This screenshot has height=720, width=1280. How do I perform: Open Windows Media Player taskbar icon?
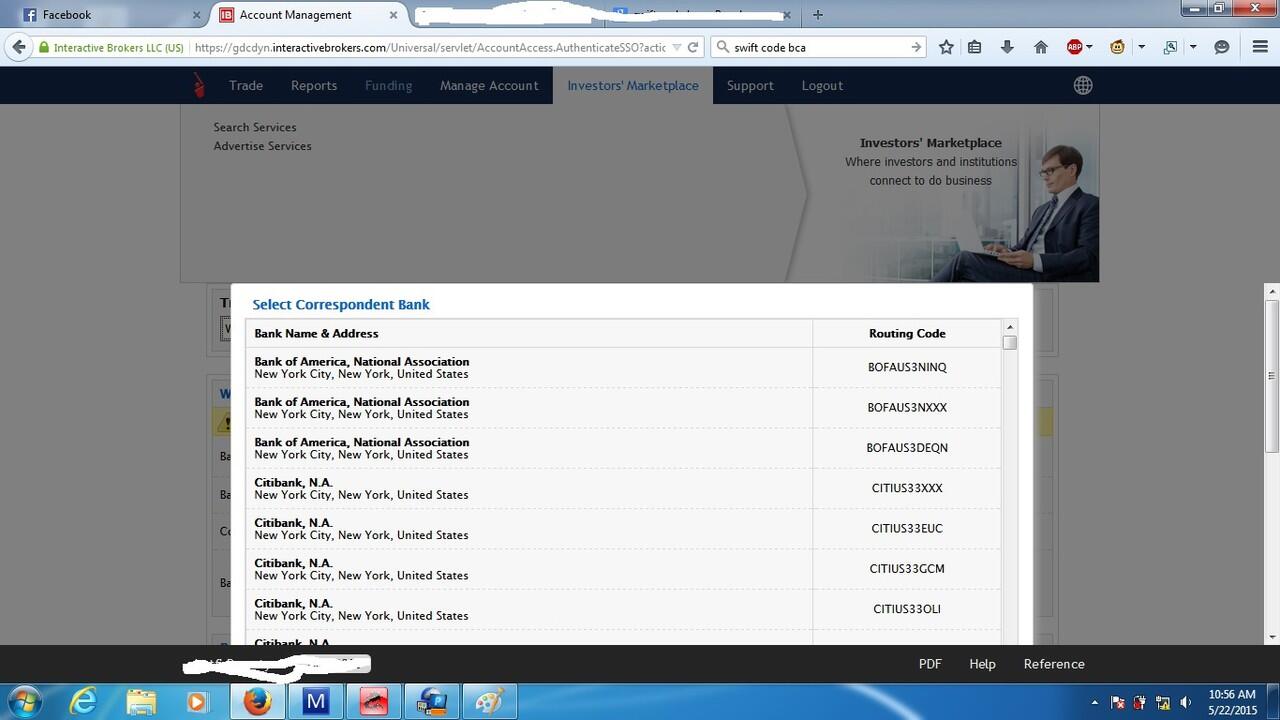point(197,702)
